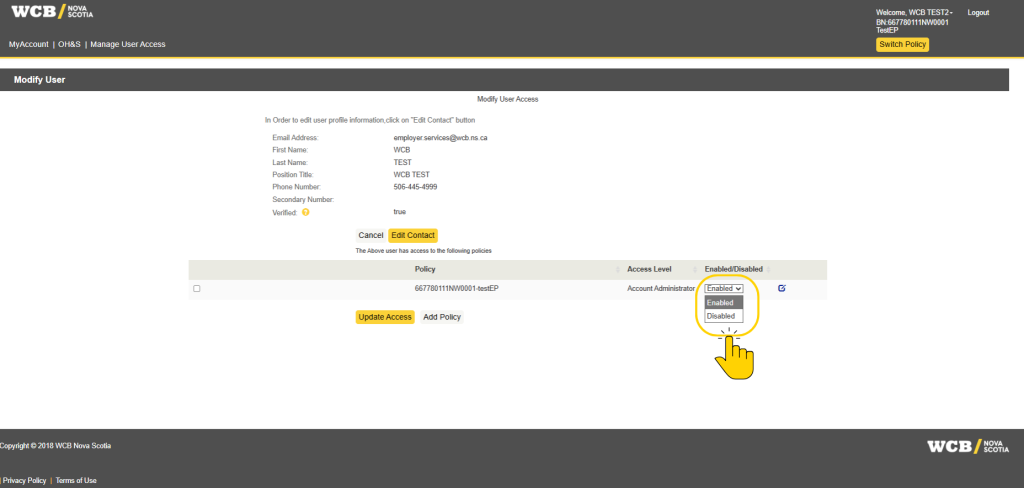The height and width of the screenshot is (488, 1024).
Task: Open the Terms of Use footer link
Action: pyautogui.click(x=76, y=480)
